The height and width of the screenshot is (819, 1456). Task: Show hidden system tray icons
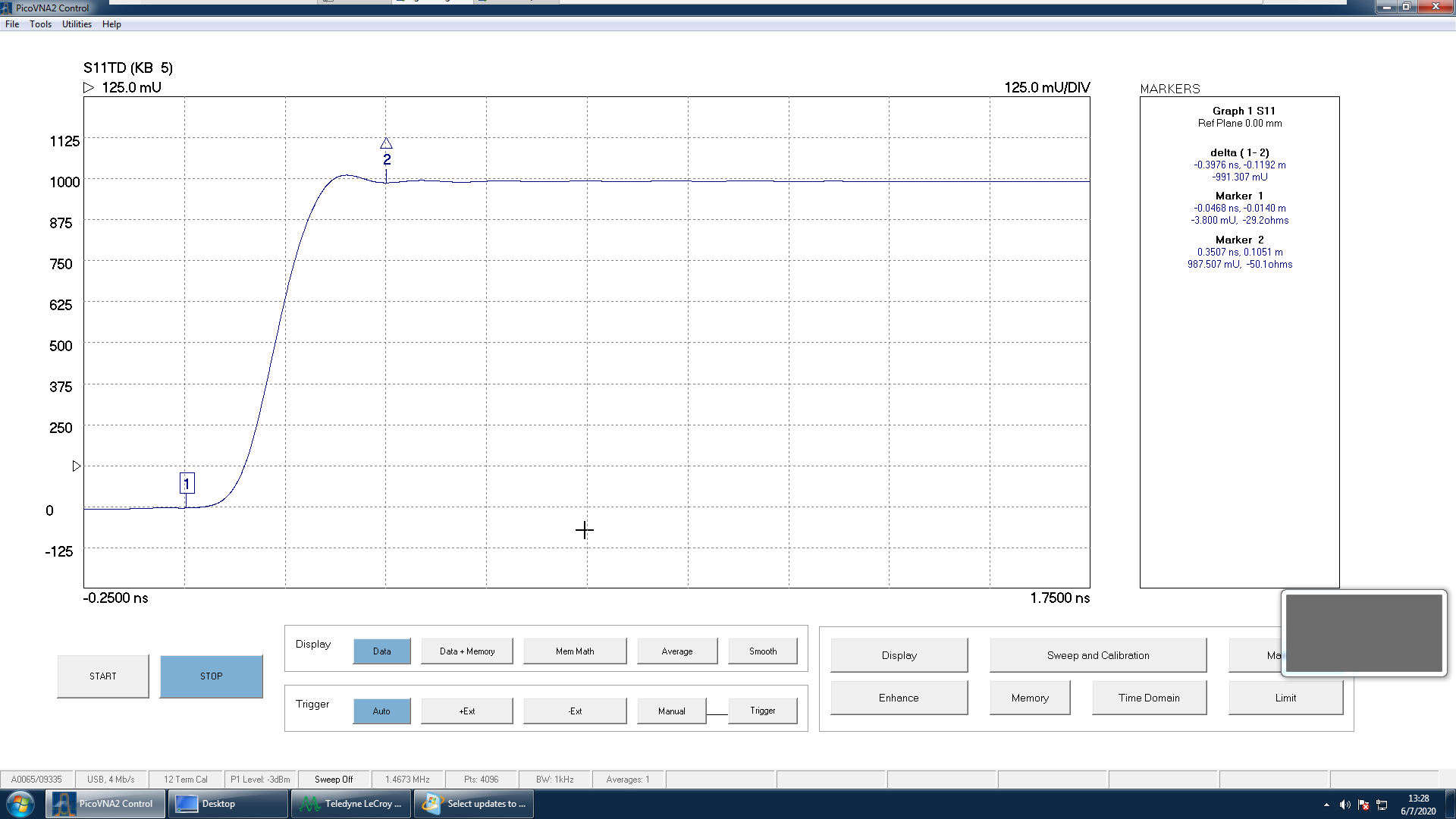coord(1326,805)
